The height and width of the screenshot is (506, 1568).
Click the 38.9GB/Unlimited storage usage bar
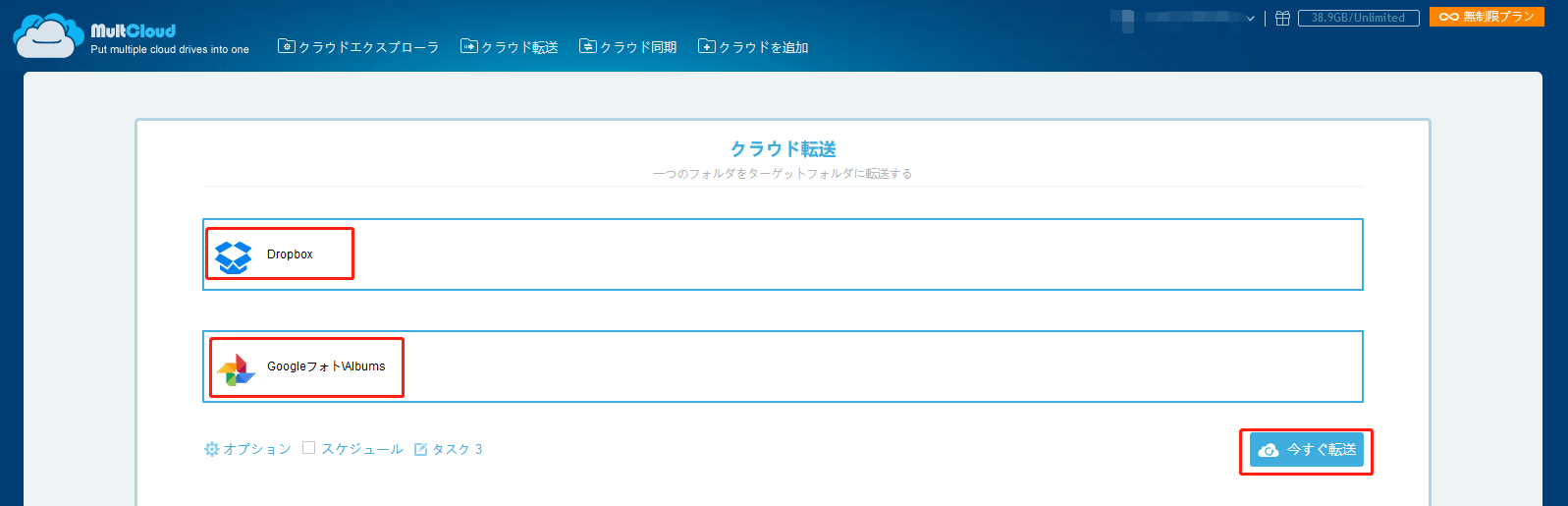pos(1358,18)
